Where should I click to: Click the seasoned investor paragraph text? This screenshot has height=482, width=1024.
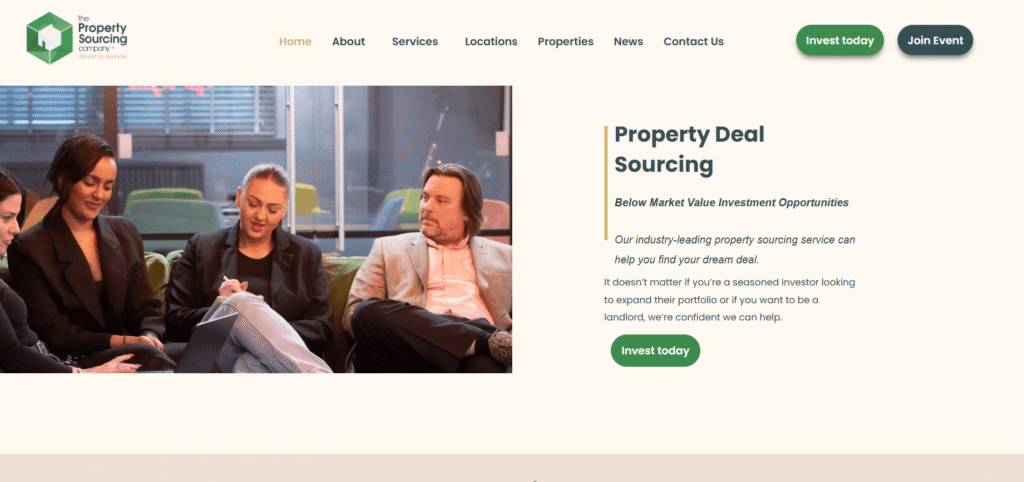(729, 300)
